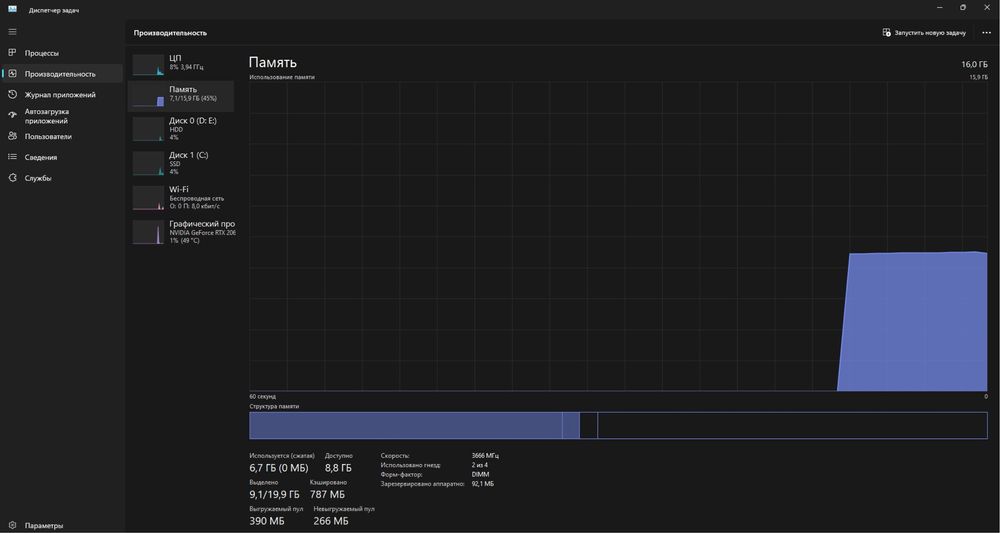Click the Процессы sidebar icon

point(12,53)
